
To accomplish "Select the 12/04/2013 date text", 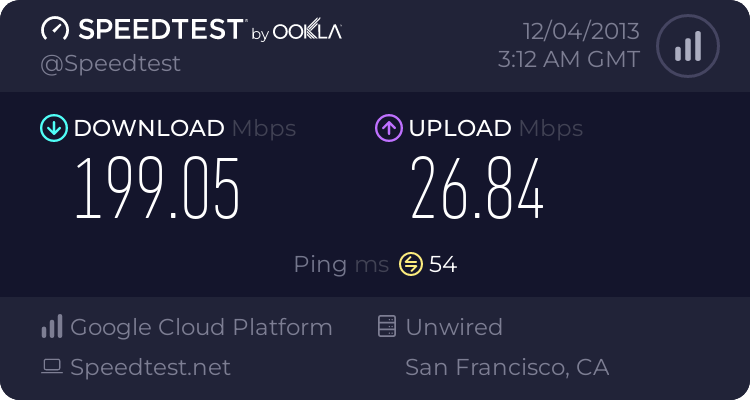I will pos(581,32).
